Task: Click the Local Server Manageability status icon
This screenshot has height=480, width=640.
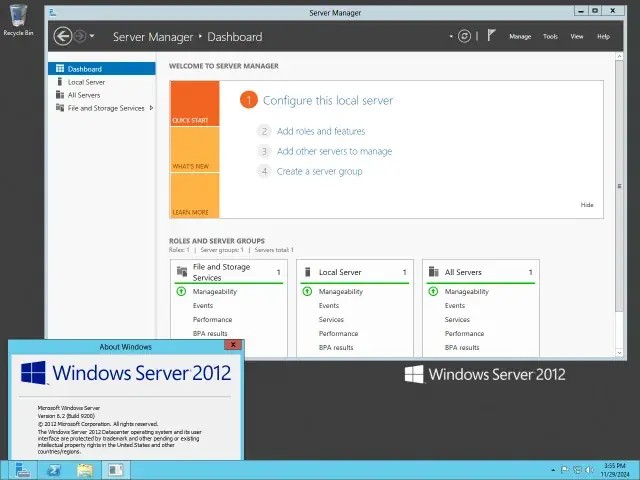Action: click(x=307, y=291)
